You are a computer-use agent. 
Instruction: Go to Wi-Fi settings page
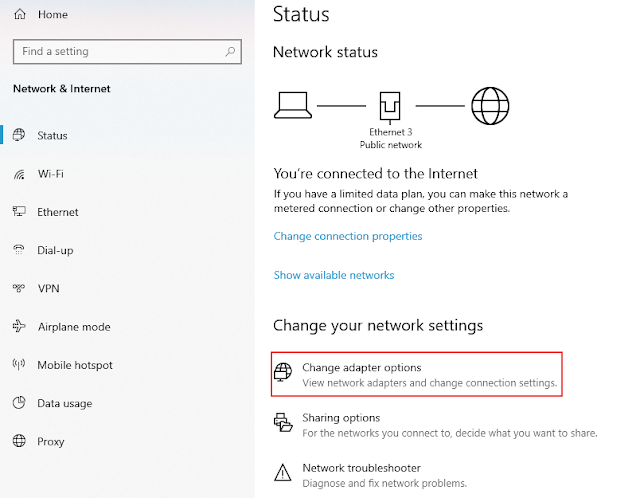coord(50,174)
